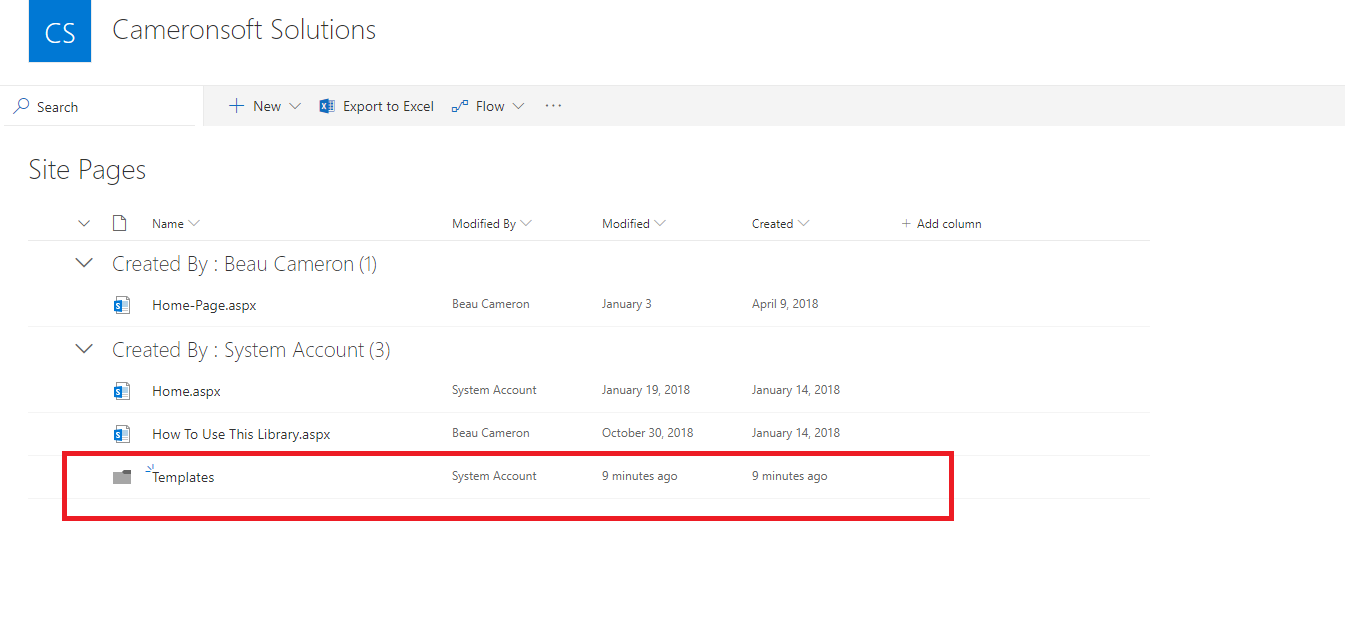Open How To Use This Library.aspx
The width and height of the screenshot is (1345, 625).
241,434
